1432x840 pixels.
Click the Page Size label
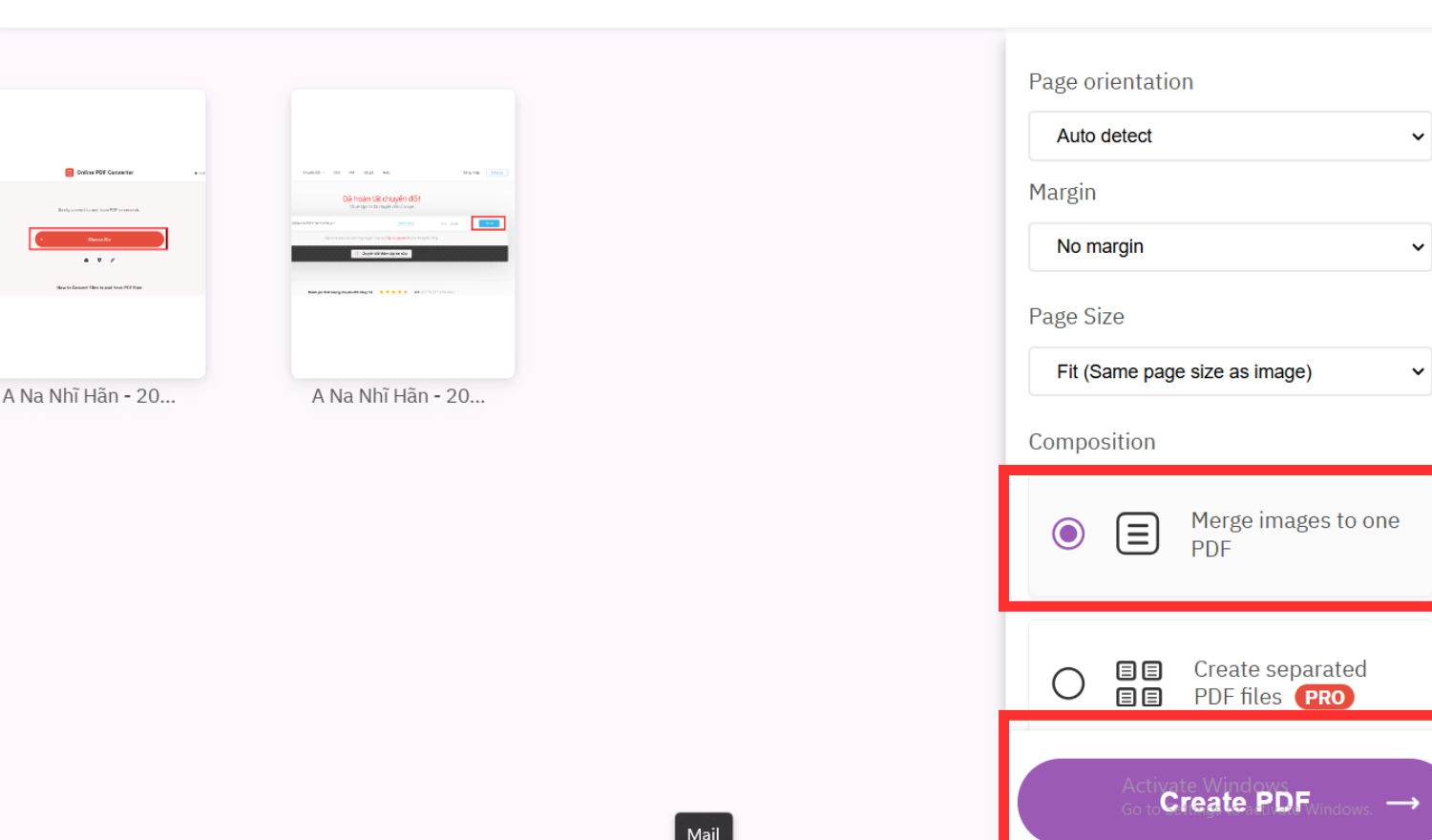tap(1077, 317)
